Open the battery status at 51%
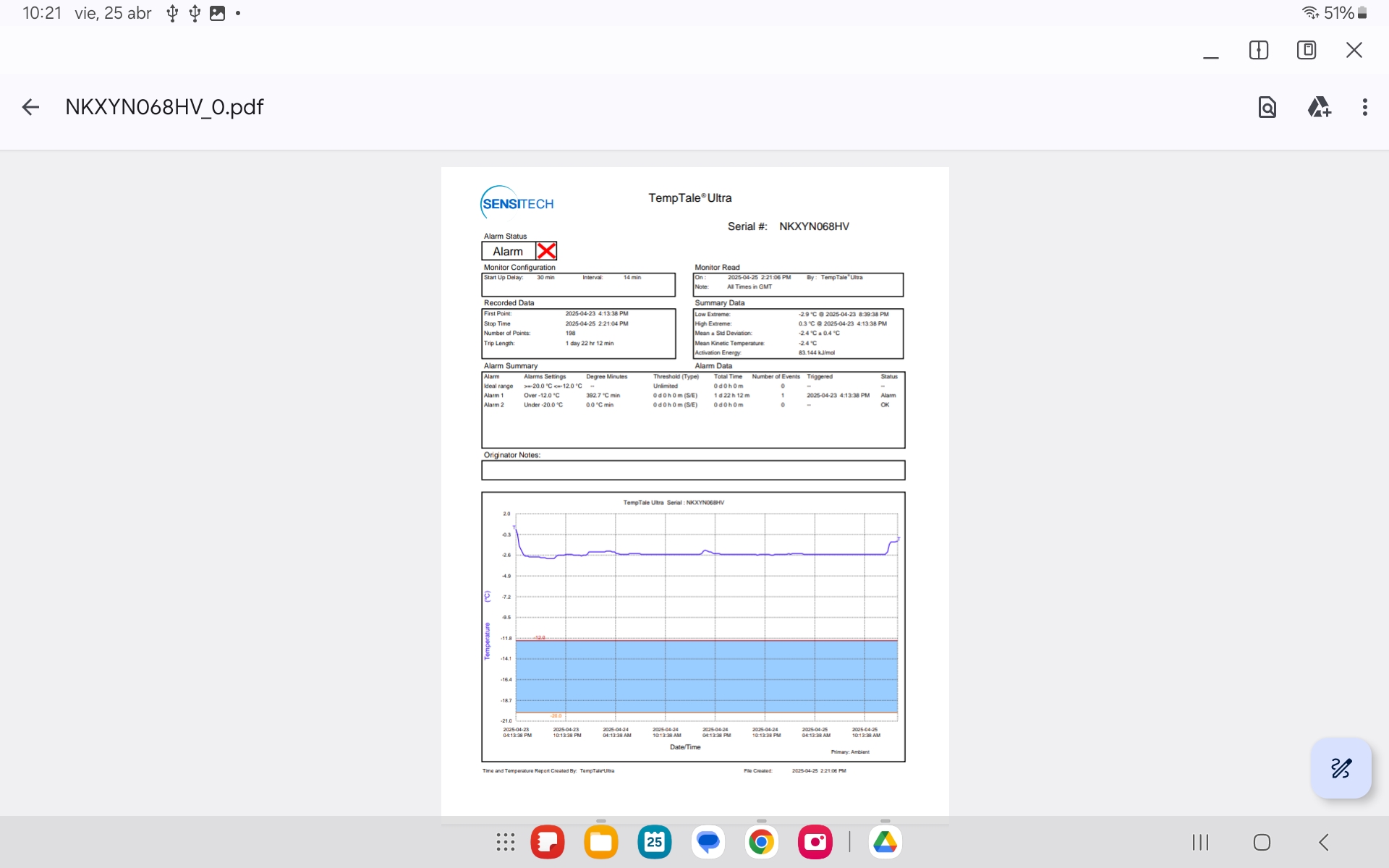The width and height of the screenshot is (1389, 868). [x=1346, y=13]
